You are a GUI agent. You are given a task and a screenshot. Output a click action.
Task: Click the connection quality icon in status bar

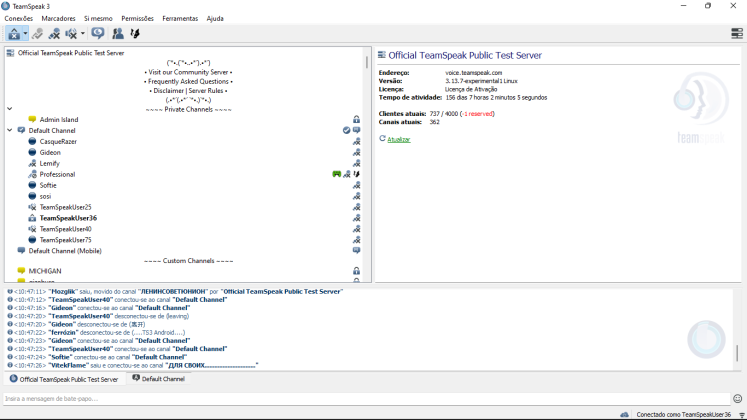click(x=742, y=415)
